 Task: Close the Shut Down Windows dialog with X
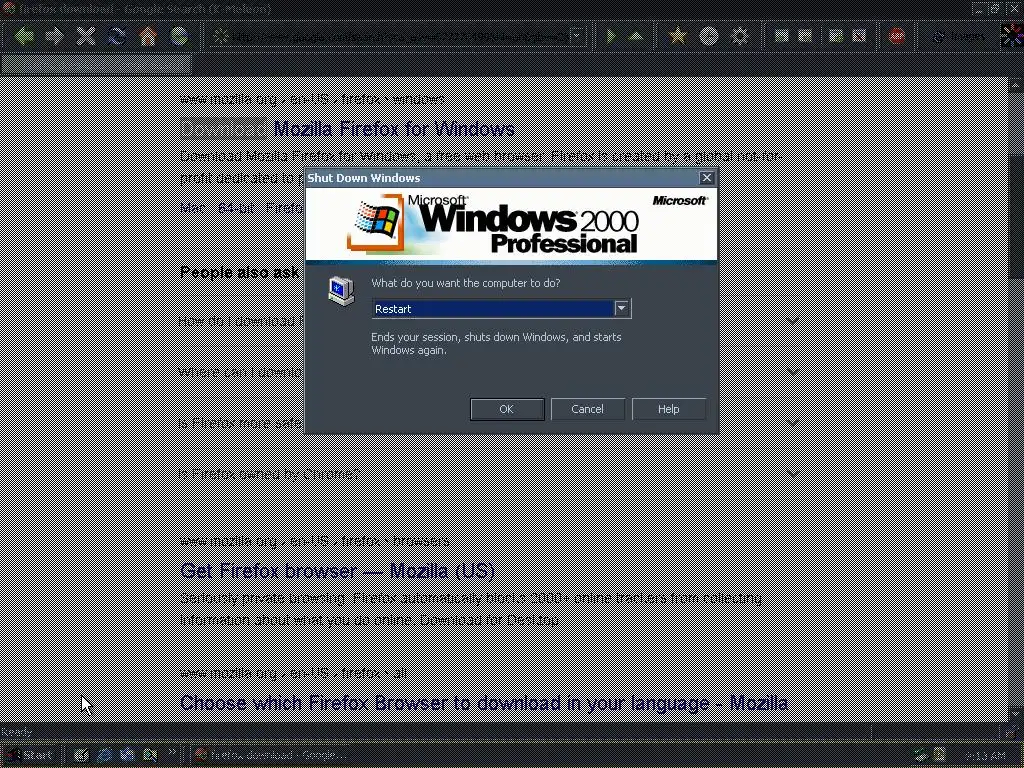pyautogui.click(x=707, y=178)
